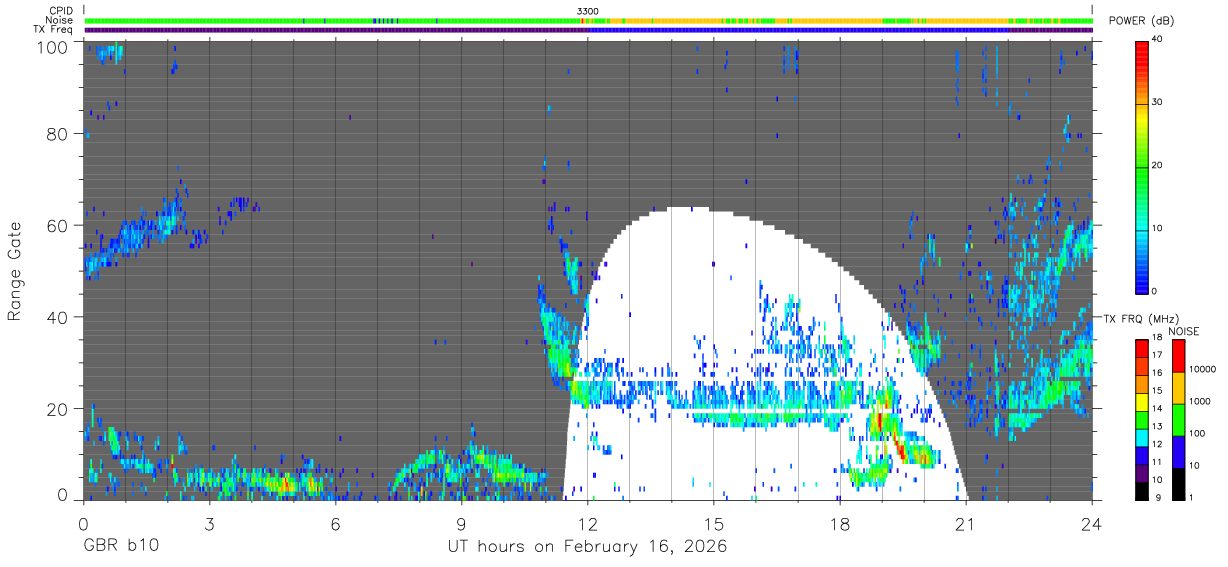Click the '20' tick on Range Gate axis
This screenshot has width=1228, height=567.
tap(58, 409)
